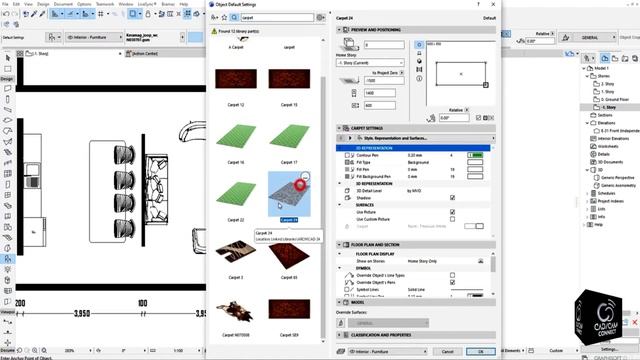
Task: Collapse the Carpet Settings panel
Action: coord(339,128)
